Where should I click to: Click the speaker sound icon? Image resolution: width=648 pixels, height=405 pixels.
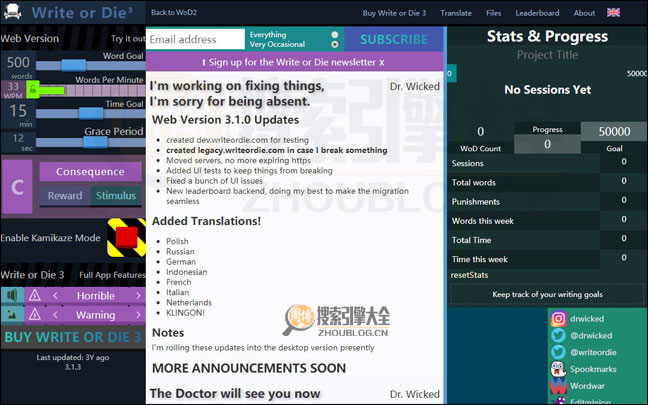click(12, 295)
